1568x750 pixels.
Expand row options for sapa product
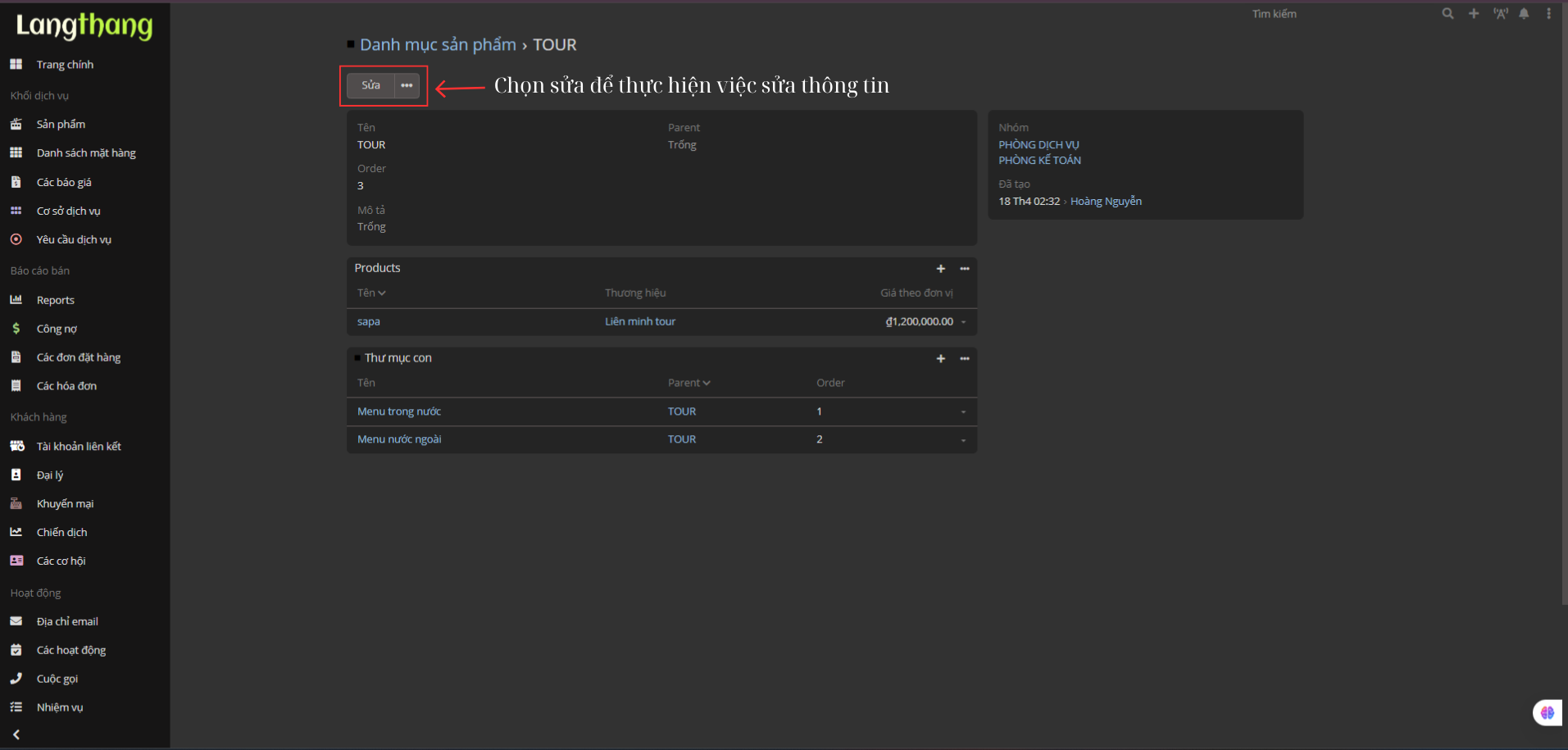963,322
